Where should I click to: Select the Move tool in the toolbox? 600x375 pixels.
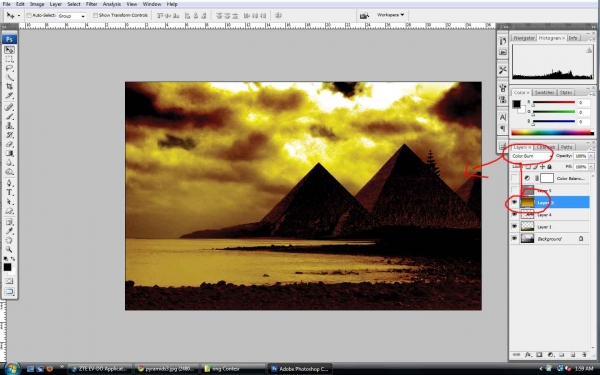[x=9, y=50]
